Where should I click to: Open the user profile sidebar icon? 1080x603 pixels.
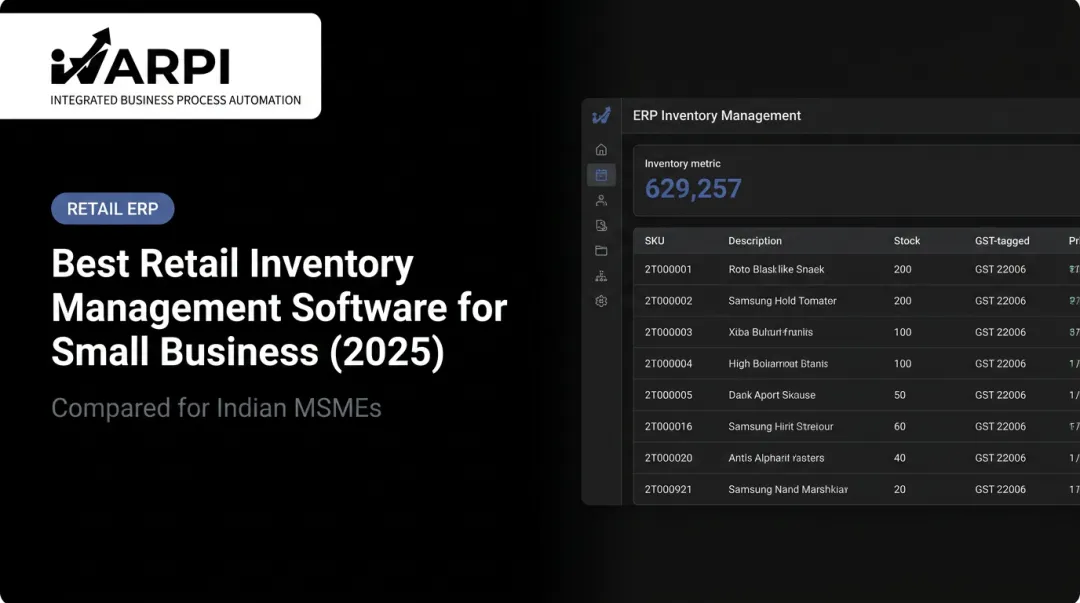pyautogui.click(x=601, y=201)
